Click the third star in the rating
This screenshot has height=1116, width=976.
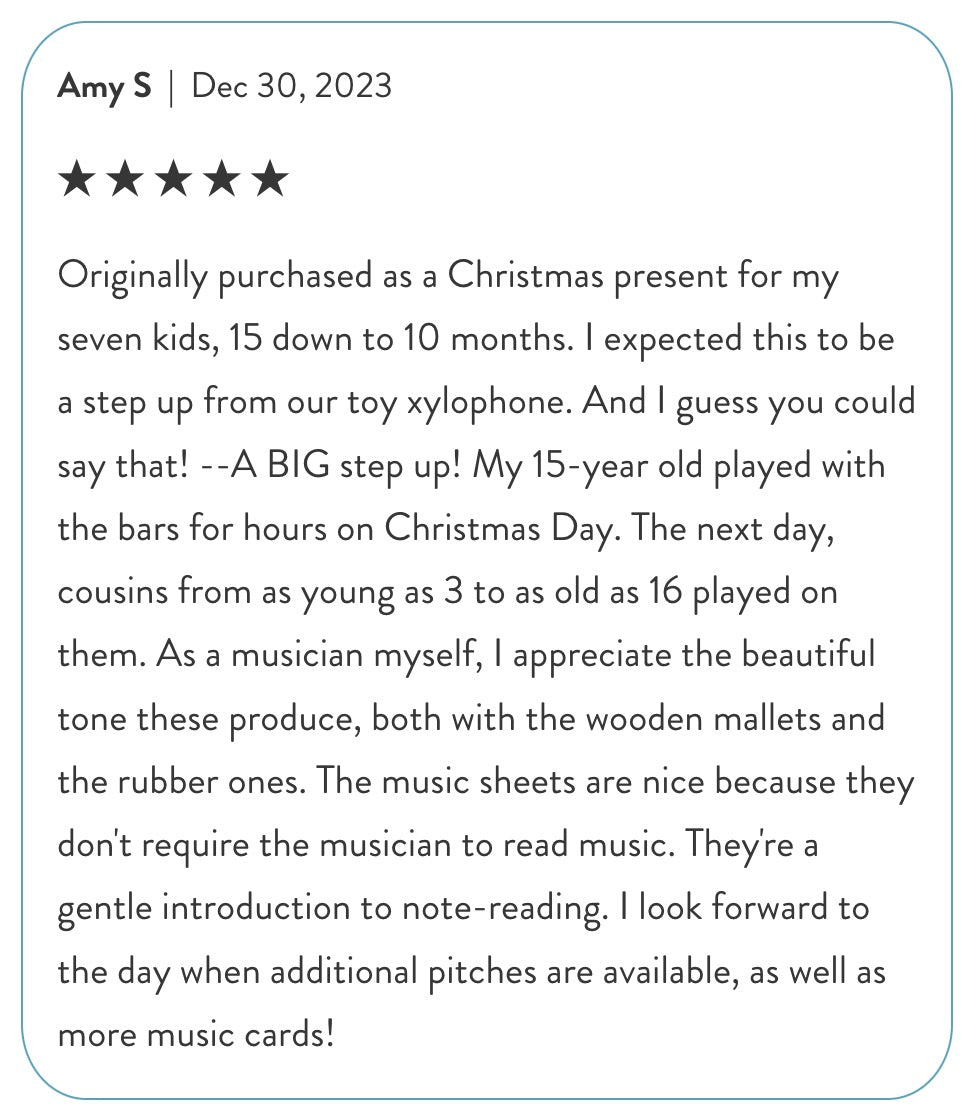(x=173, y=181)
